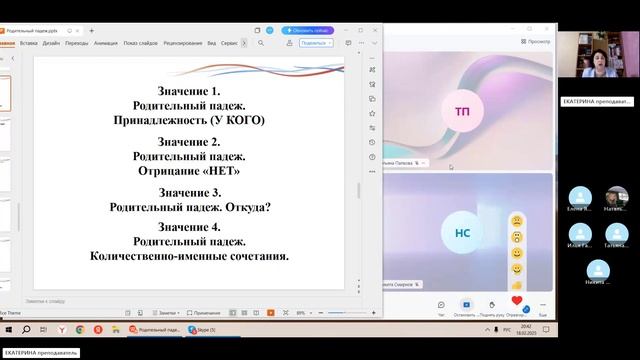Screen dimensions: 640x360
Task: Click the slide editor vertical scrollbar
Action: [x=359, y=191]
